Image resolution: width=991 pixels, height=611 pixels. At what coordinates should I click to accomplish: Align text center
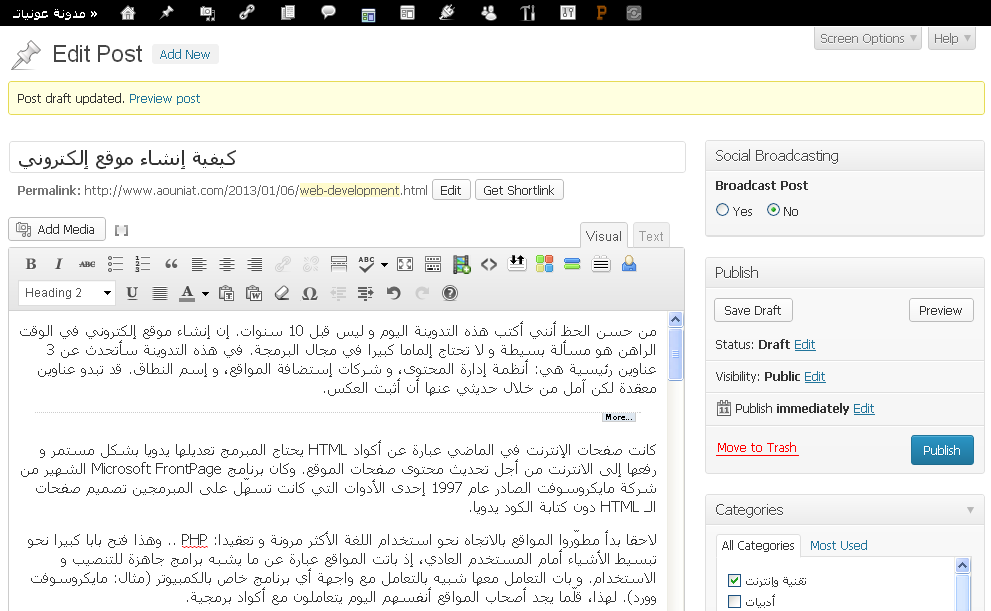(227, 264)
